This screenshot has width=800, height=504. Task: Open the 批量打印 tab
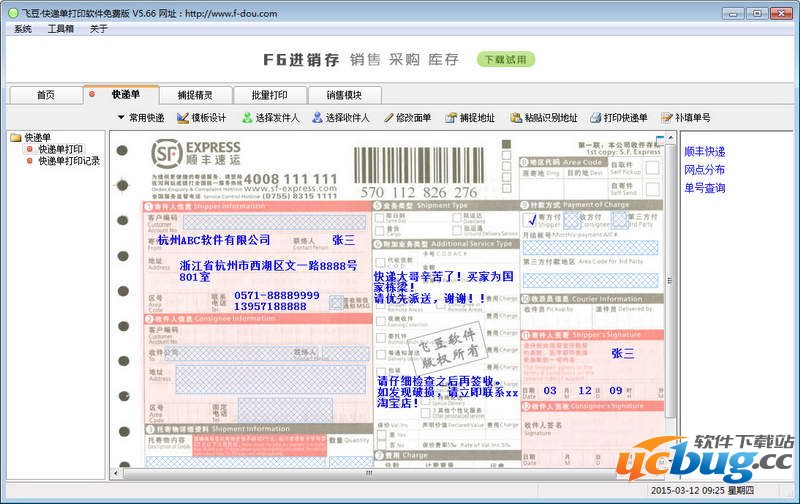(270, 95)
